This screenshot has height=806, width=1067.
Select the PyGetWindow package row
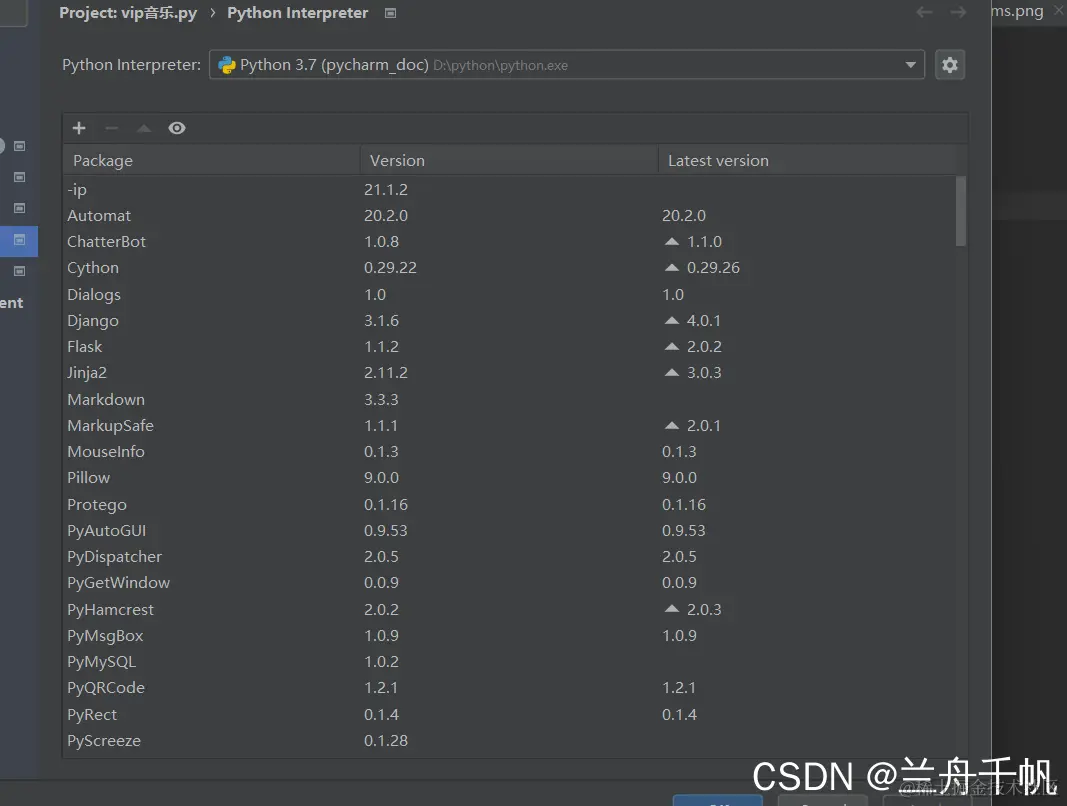[x=509, y=583]
